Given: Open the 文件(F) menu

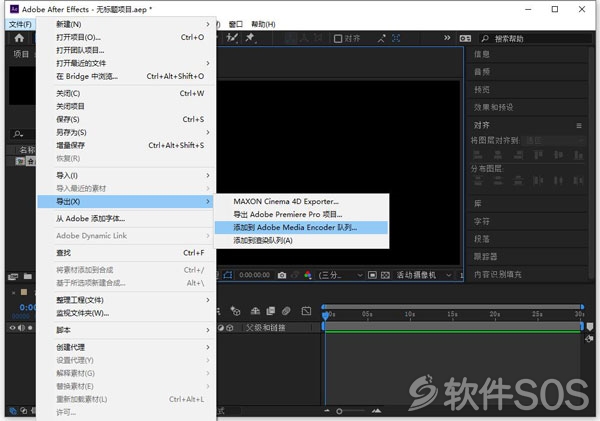Looking at the screenshot, I should tap(20, 24).
